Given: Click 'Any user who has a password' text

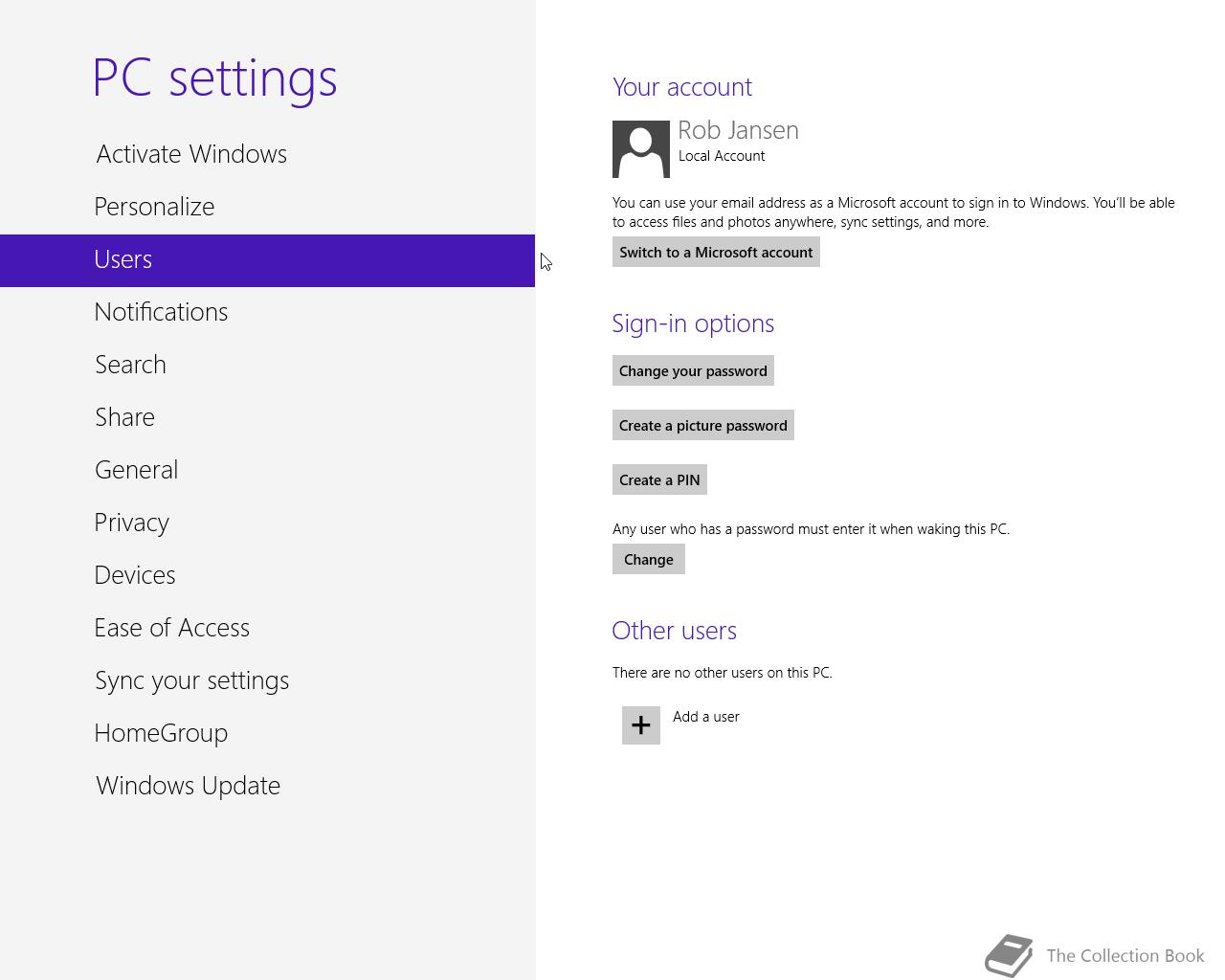Looking at the screenshot, I should 812,529.
